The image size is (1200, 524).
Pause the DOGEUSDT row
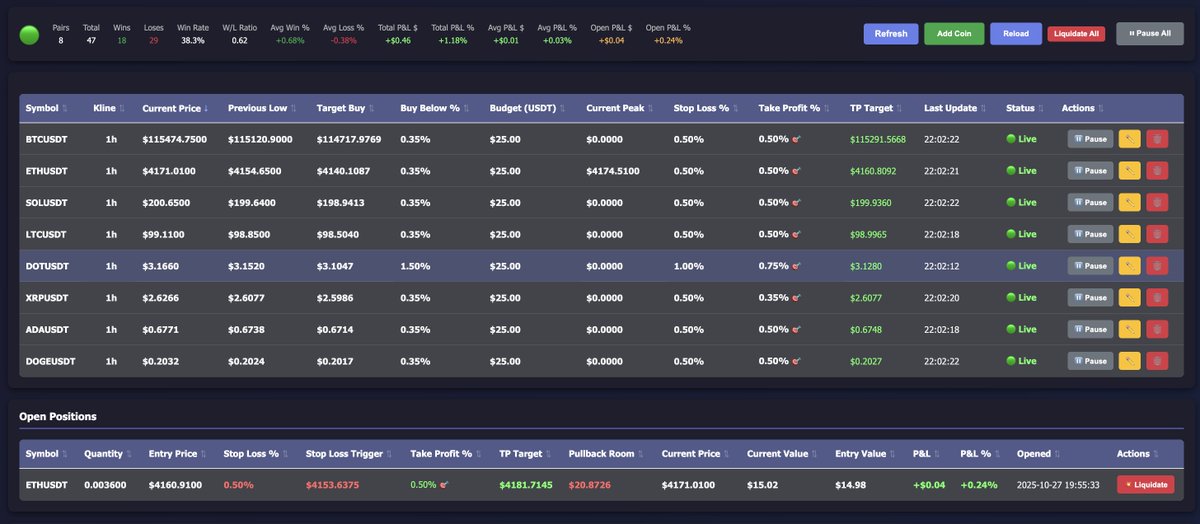1090,361
